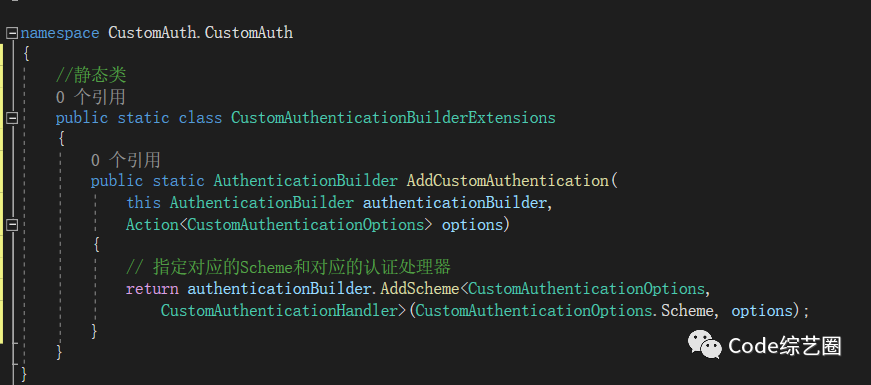Viewport: 871px width, 385px height.
Task: Click the comment about Scheme和对应的认证处理器
Action: point(288,268)
